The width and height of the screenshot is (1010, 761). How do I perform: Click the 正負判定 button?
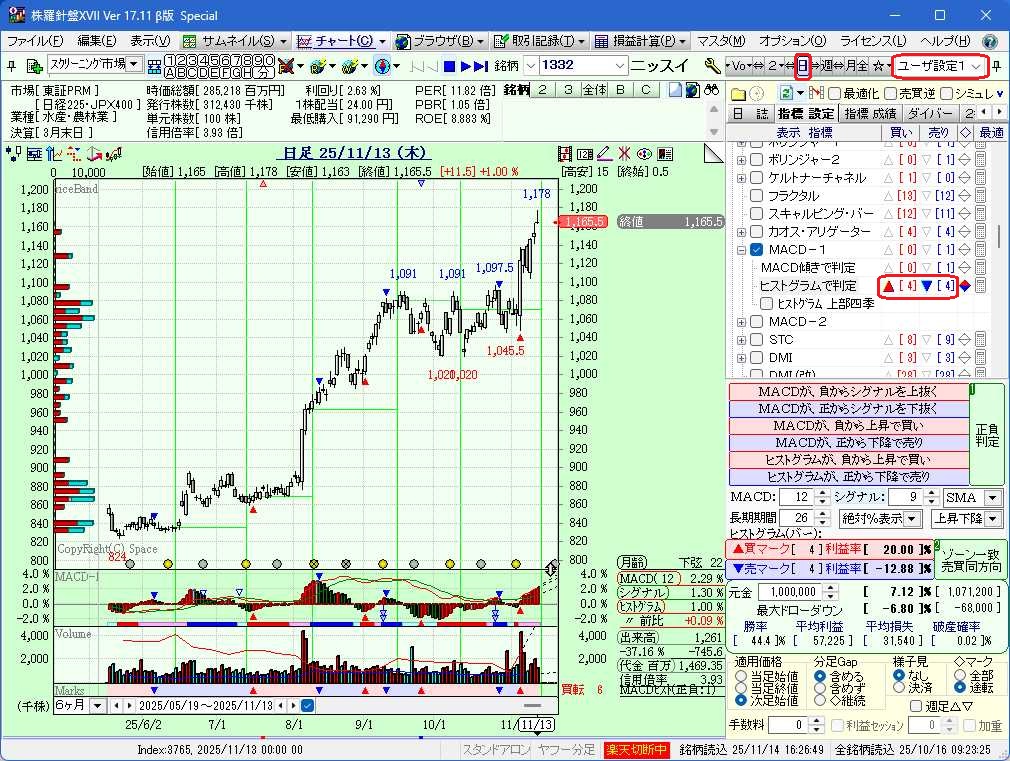986,434
